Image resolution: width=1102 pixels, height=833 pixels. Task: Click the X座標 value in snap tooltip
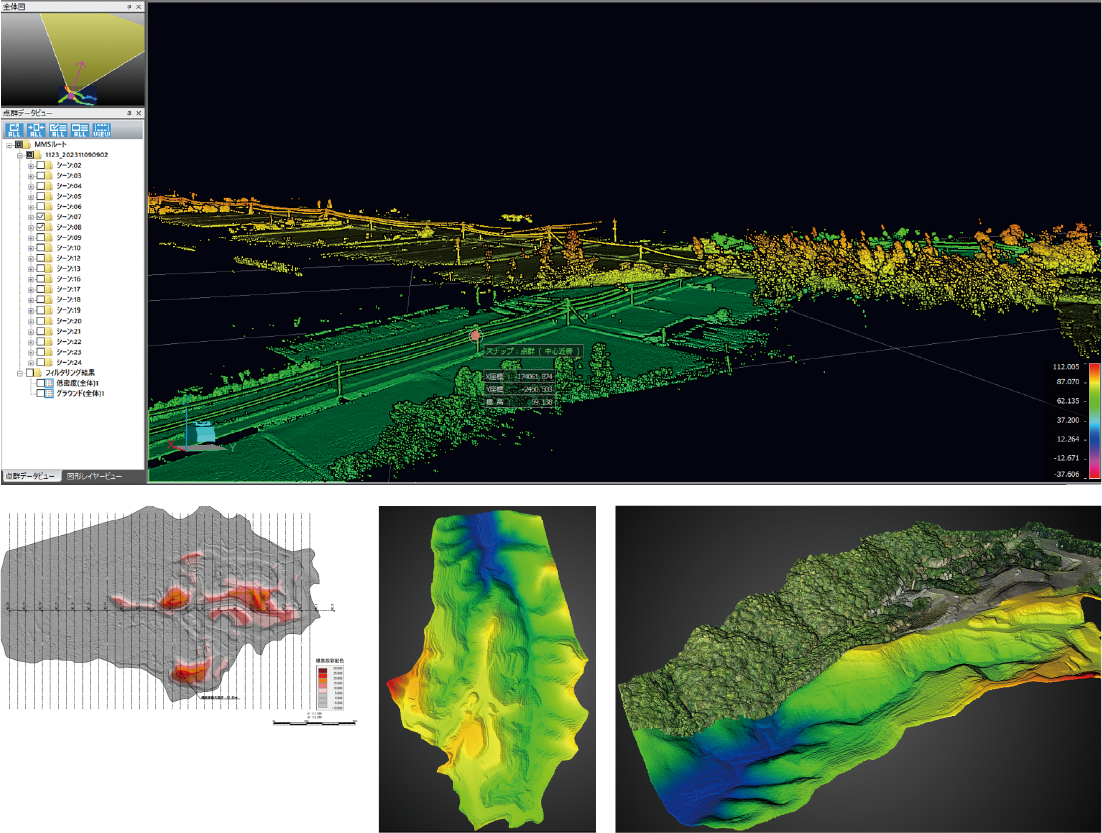[534, 376]
